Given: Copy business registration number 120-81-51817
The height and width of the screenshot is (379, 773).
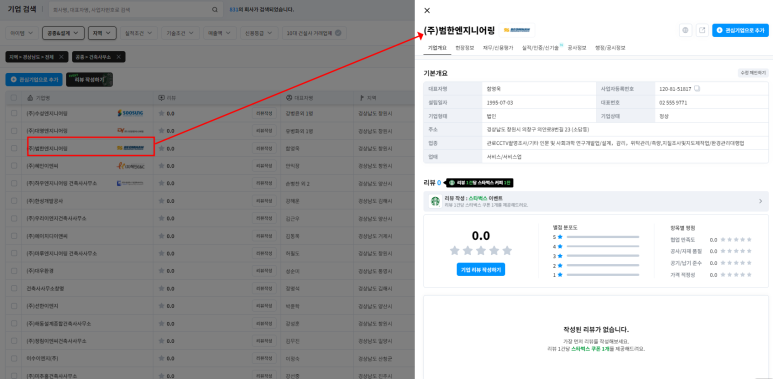Looking at the screenshot, I should 697,89.
